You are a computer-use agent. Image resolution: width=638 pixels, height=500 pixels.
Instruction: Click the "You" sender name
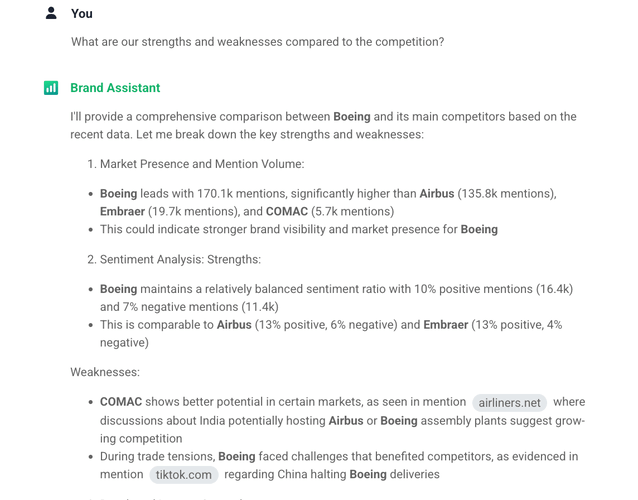coord(82,14)
